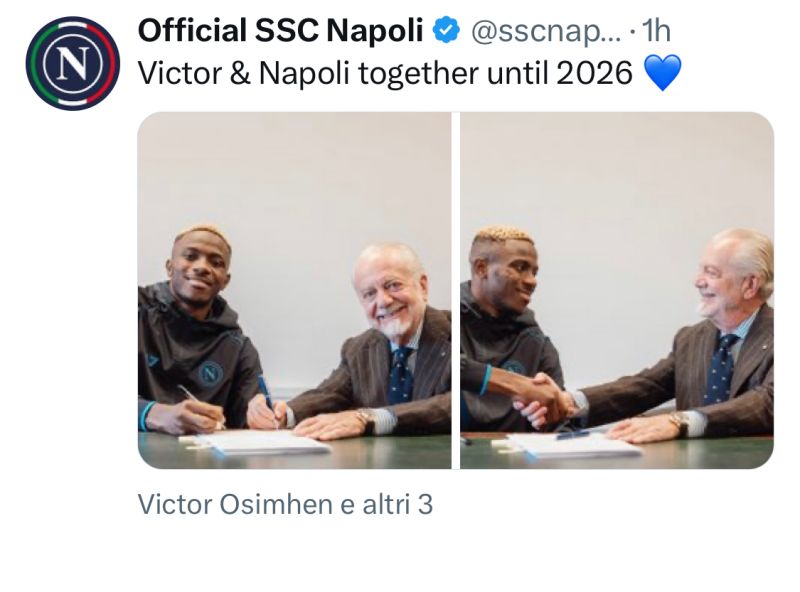Select the tweet text about Victor and Napoli
Screen dimensions: 800x592
click(385, 73)
